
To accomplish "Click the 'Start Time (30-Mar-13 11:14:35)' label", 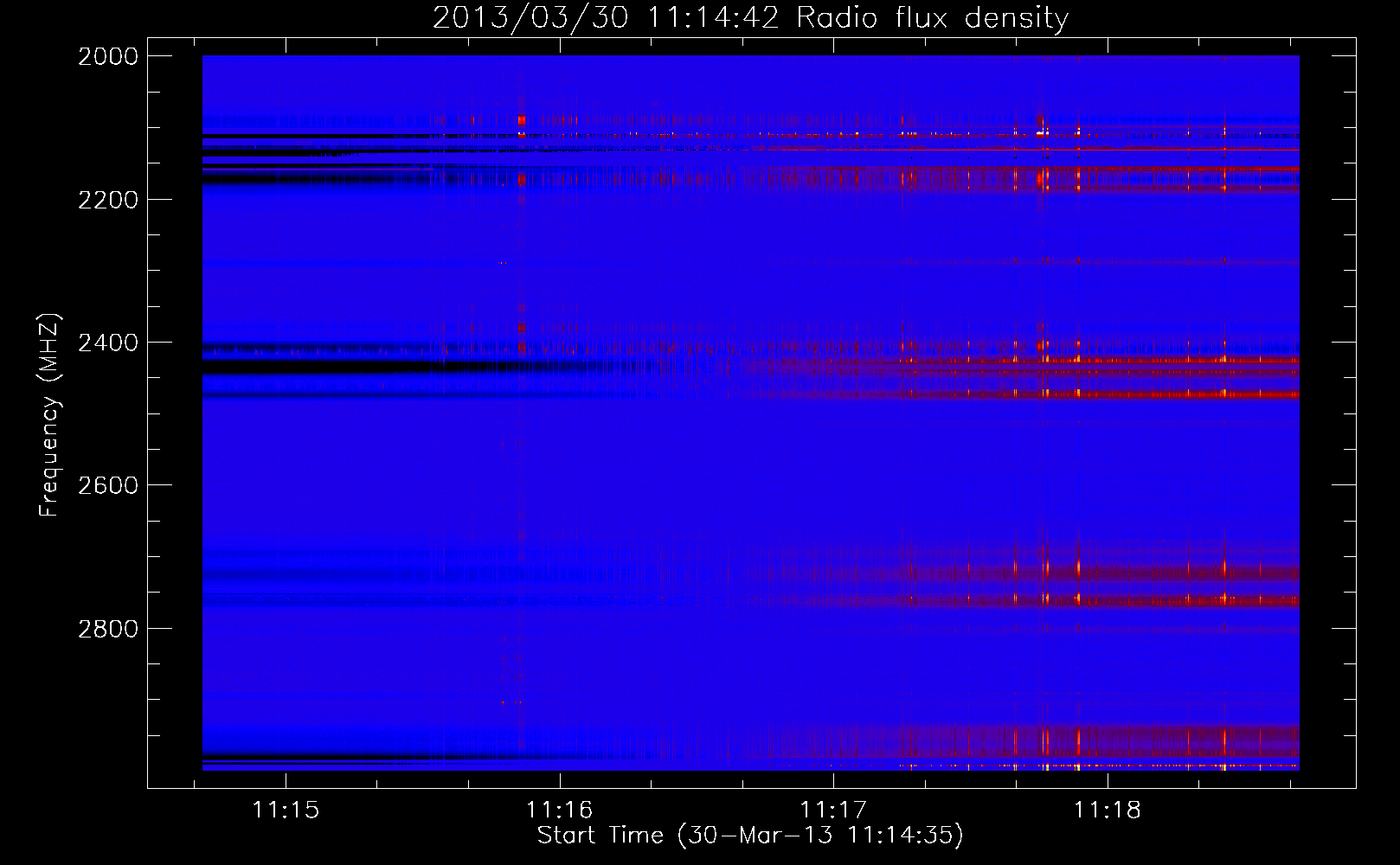I will tap(750, 835).
